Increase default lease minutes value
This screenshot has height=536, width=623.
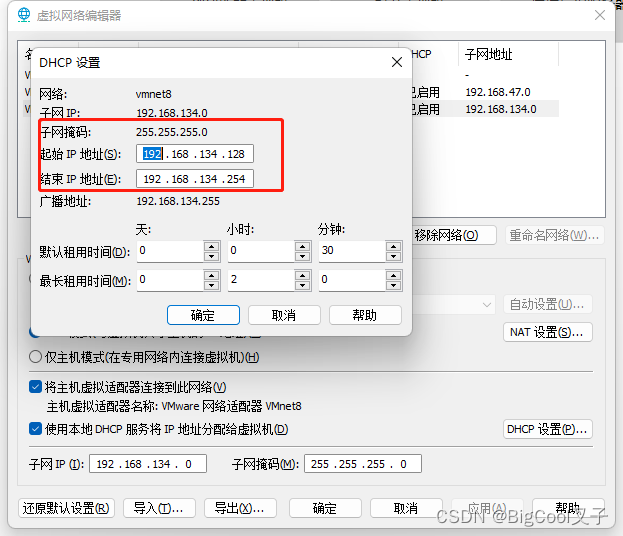tap(393, 246)
